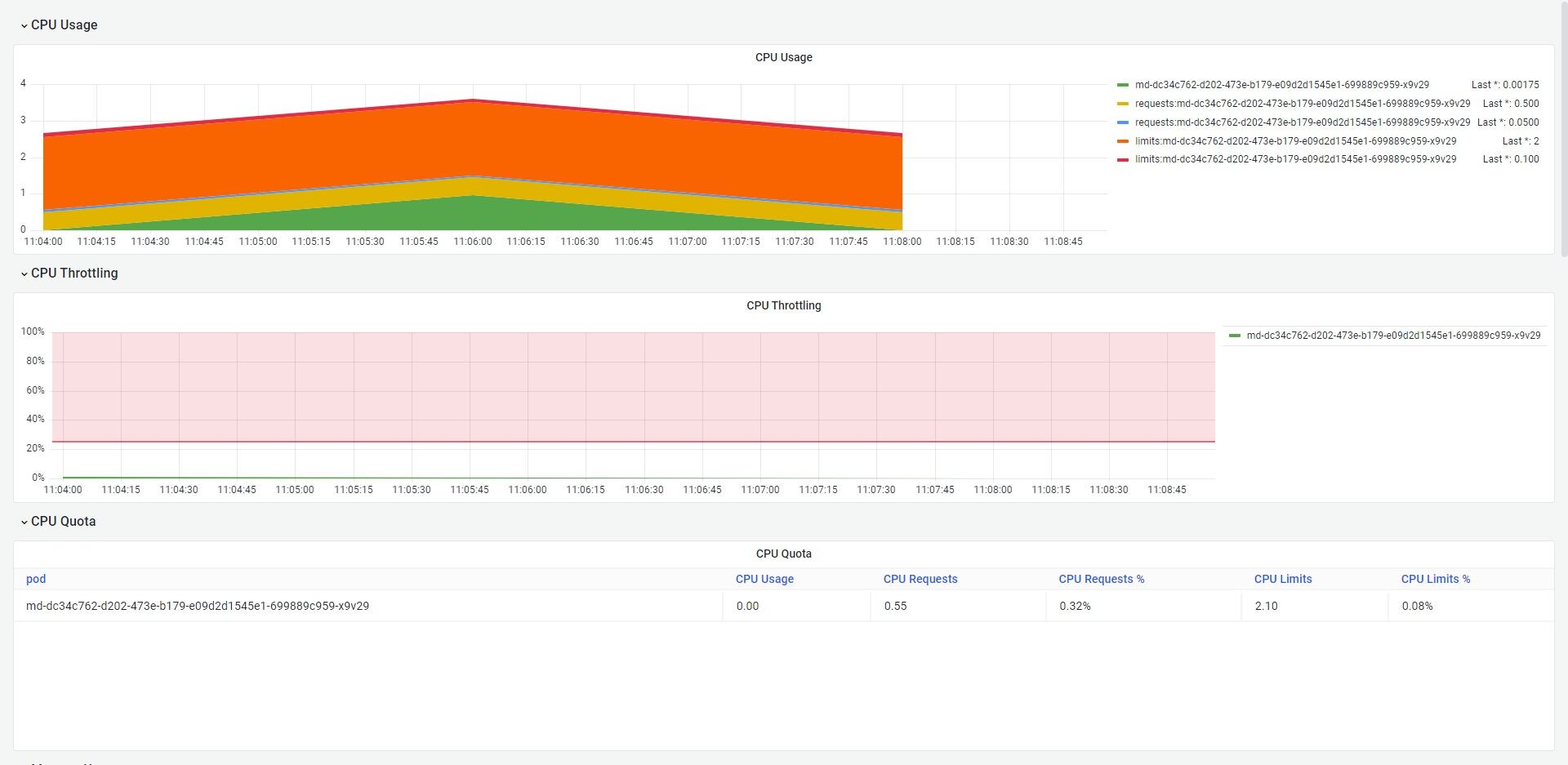Click 'Last *: 0.500' value in legend

pyautogui.click(x=1511, y=104)
